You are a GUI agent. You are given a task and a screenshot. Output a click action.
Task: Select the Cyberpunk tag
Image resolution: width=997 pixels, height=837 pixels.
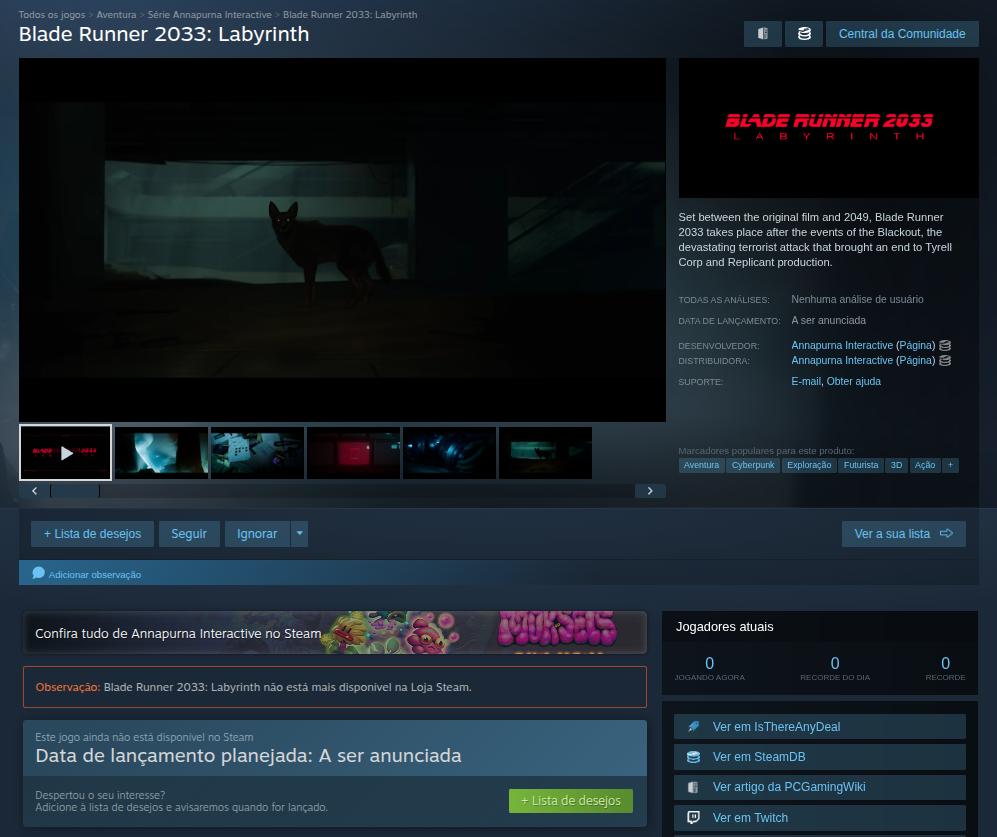coord(753,465)
